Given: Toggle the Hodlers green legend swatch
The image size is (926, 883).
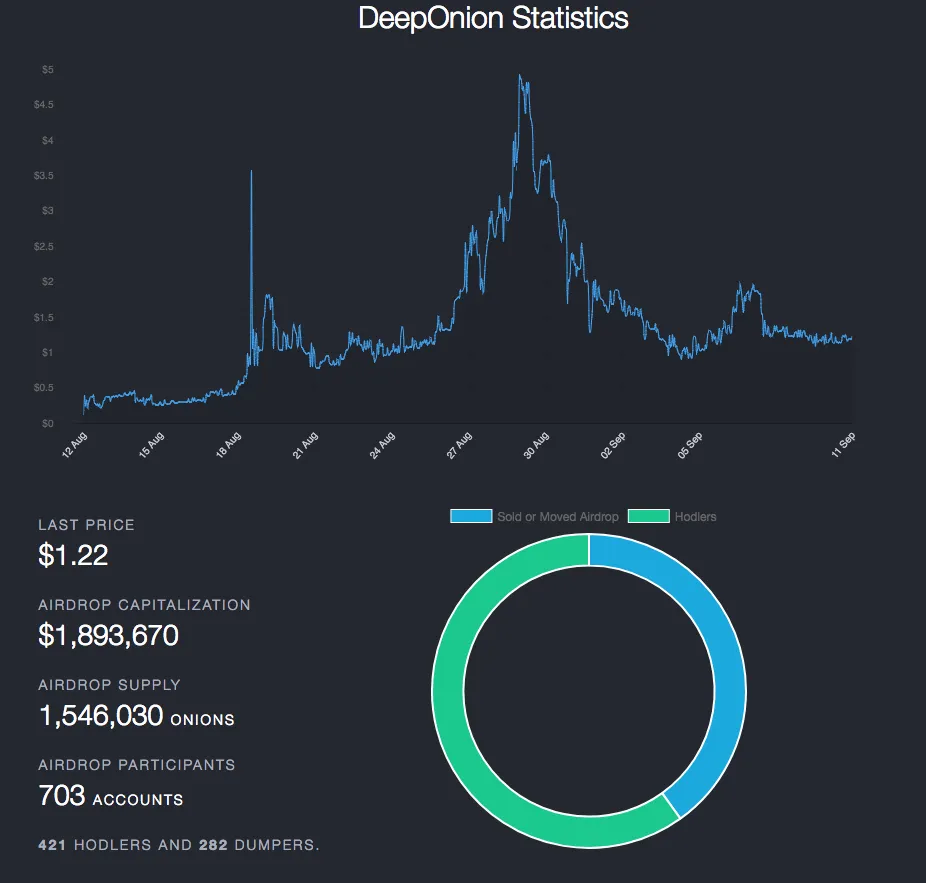Looking at the screenshot, I should click(x=648, y=516).
